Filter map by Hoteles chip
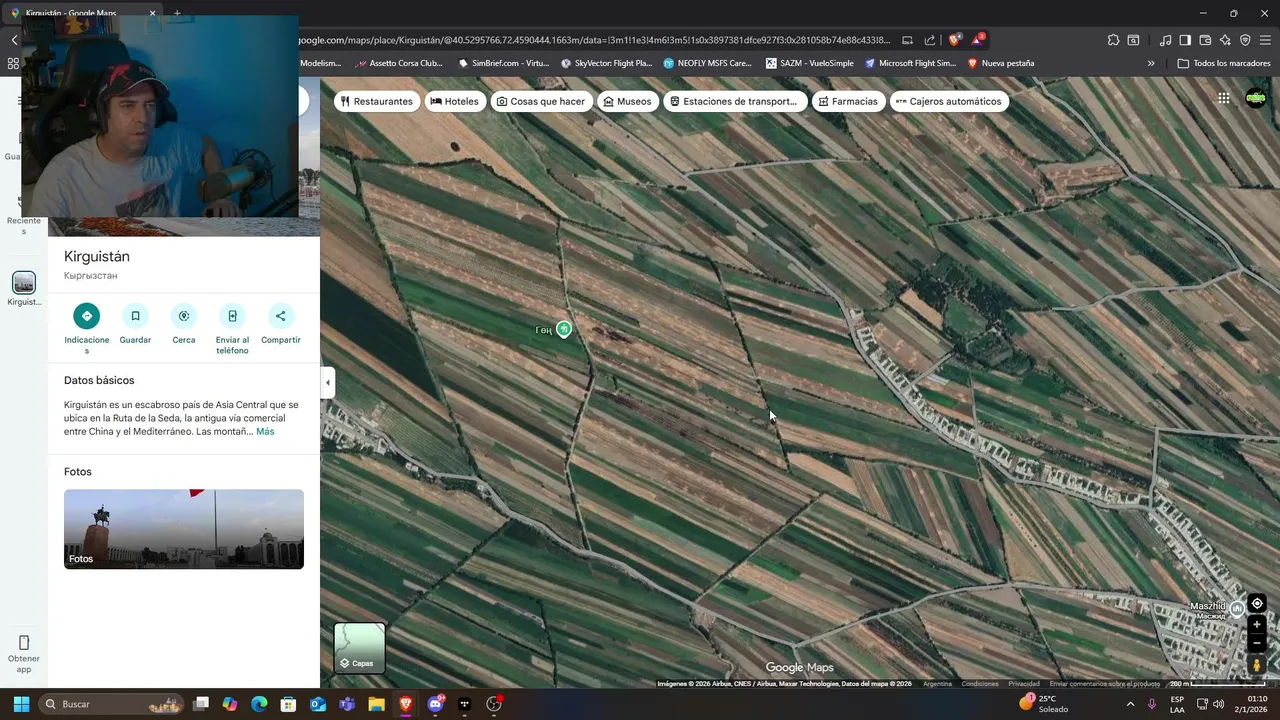Screen dimensions: 1280x720 click(x=455, y=101)
